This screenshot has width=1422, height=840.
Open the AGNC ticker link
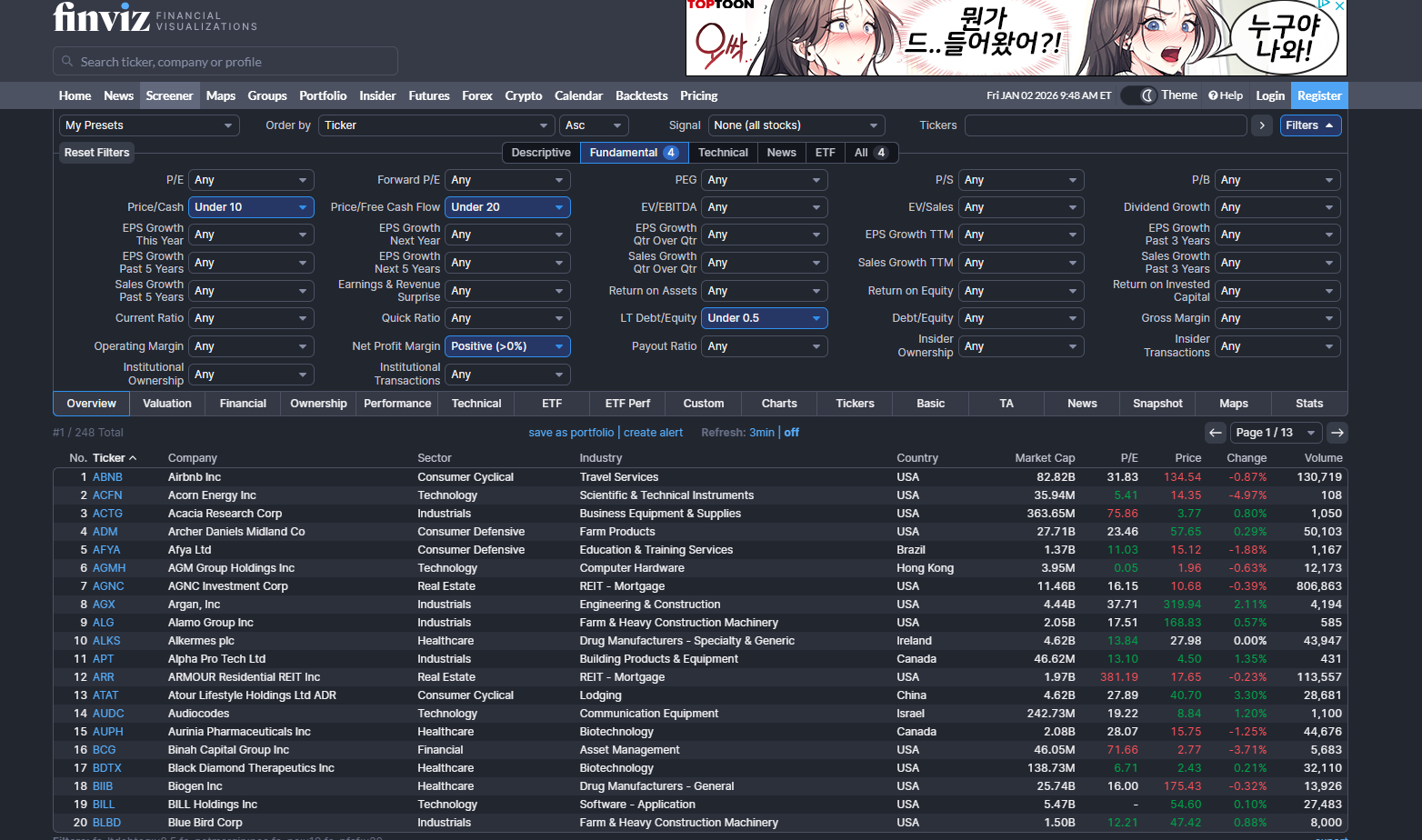108,586
